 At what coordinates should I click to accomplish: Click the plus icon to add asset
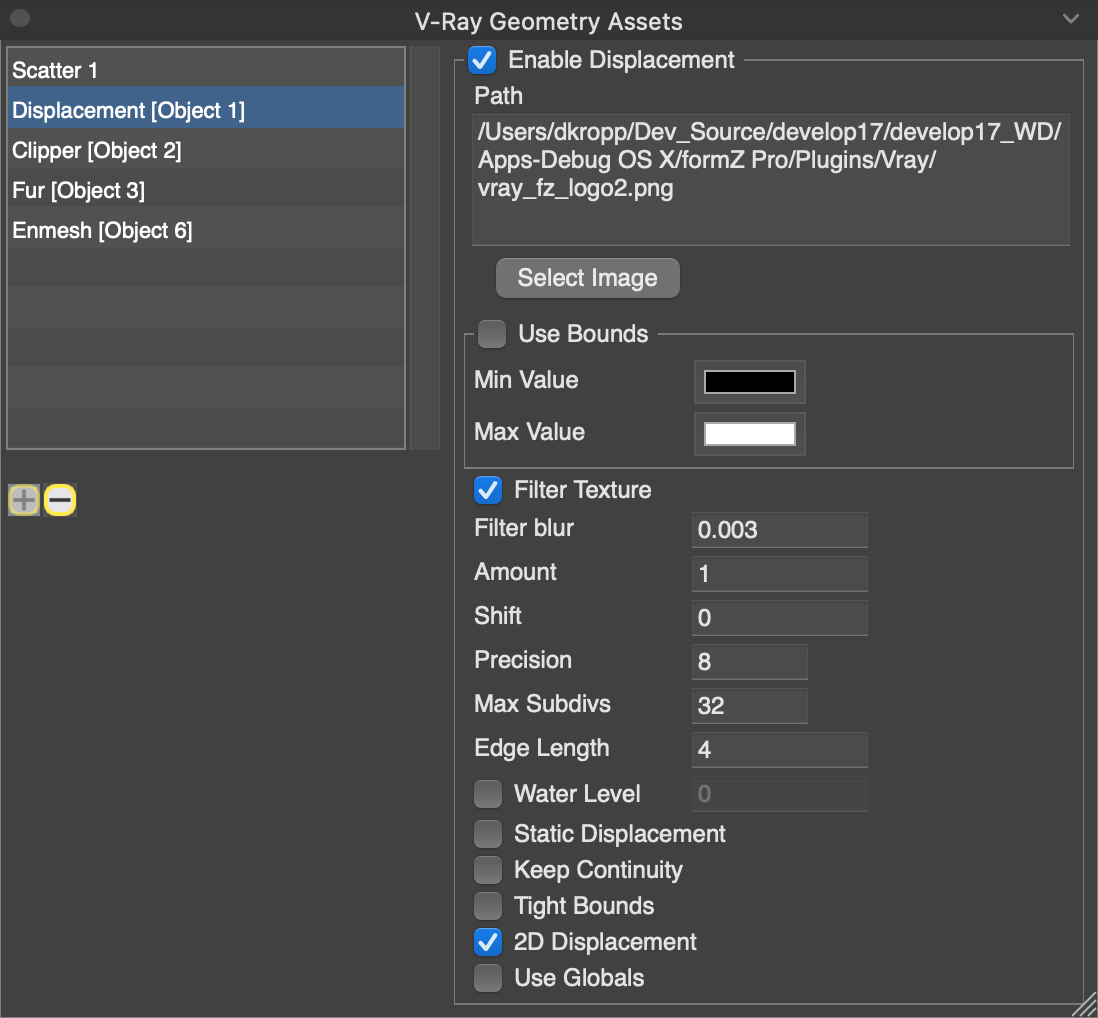tap(24, 500)
